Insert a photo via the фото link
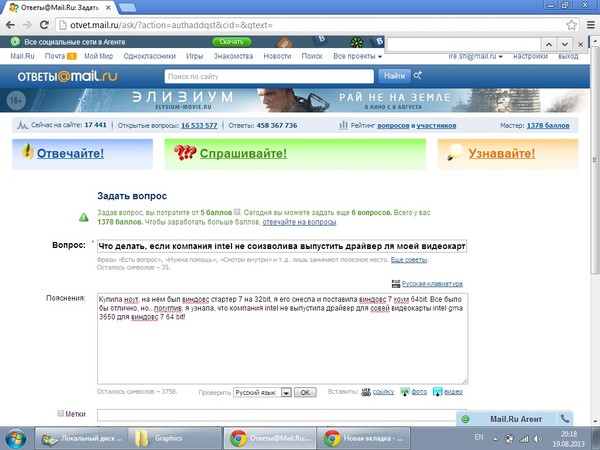 (x=419, y=392)
